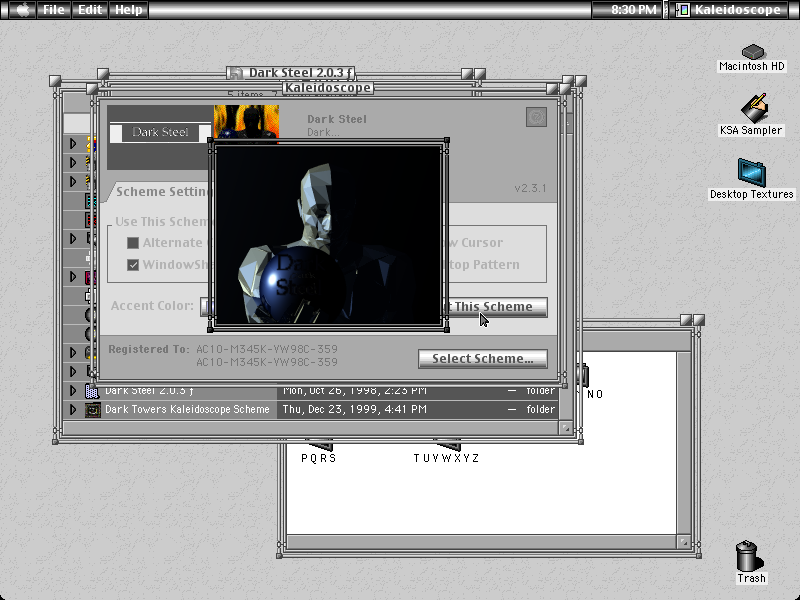
Task: Toggle the option label ending in 'Cursor'
Action: (476, 243)
